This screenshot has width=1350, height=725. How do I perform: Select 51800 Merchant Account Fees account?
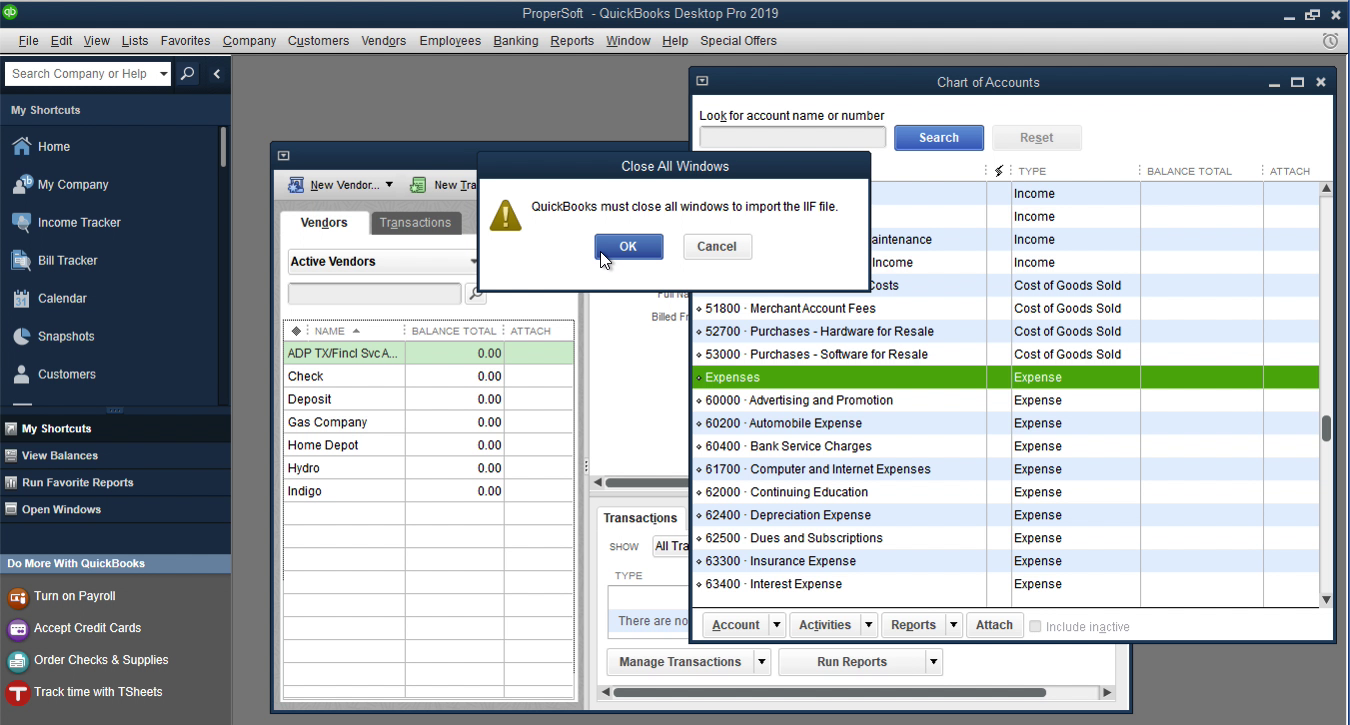click(x=1006, y=308)
